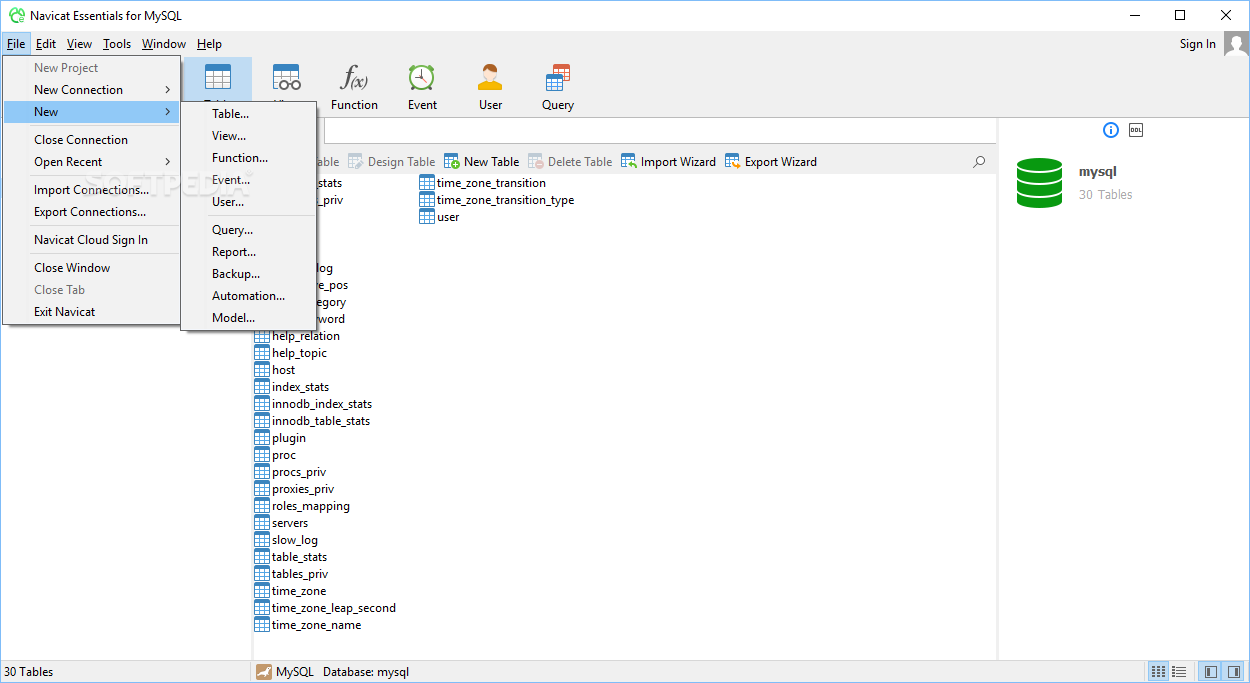Launch the Import Wizard
The width and height of the screenshot is (1250, 683).
pos(668,161)
